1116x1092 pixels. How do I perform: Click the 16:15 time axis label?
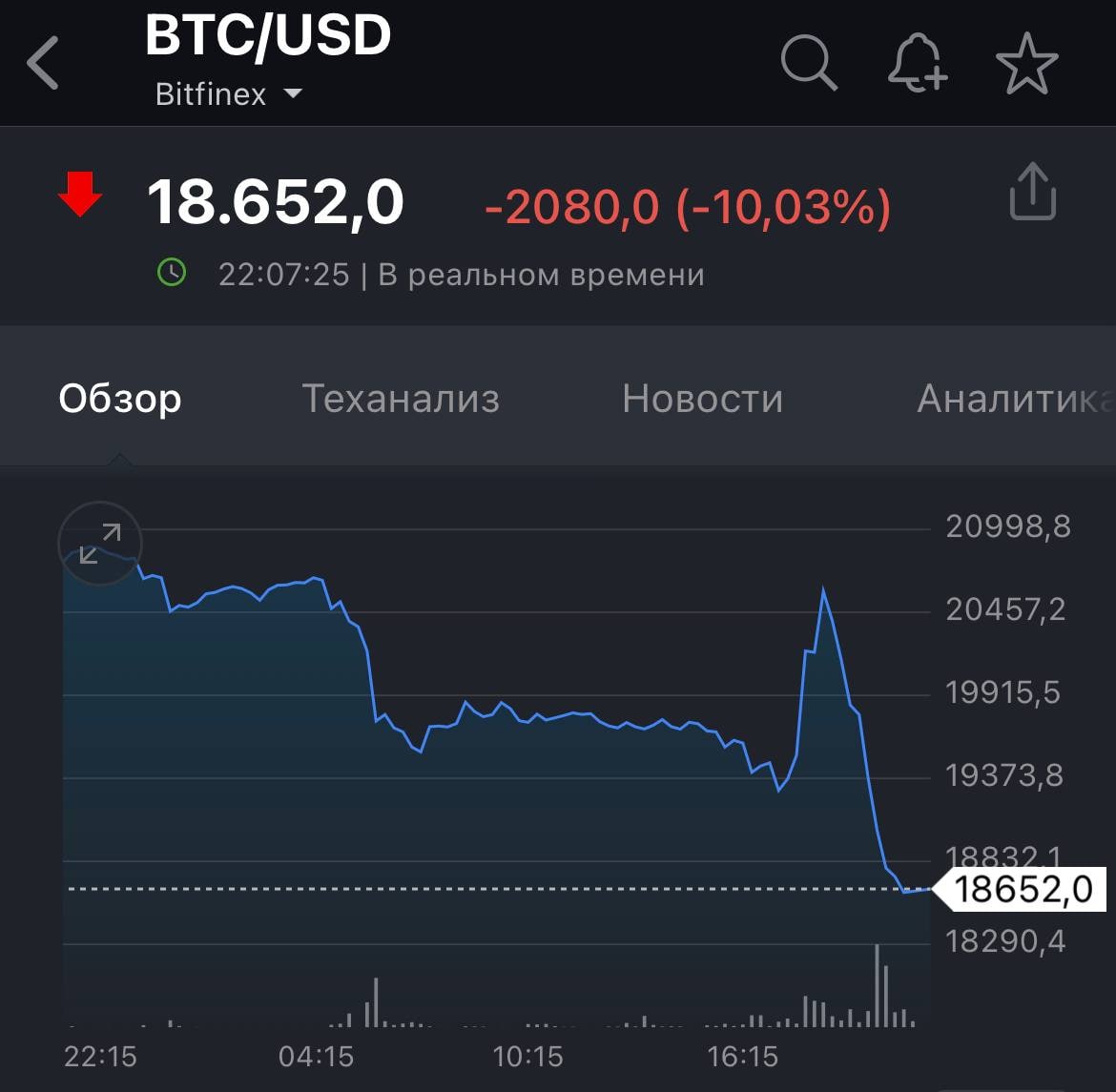742,1056
